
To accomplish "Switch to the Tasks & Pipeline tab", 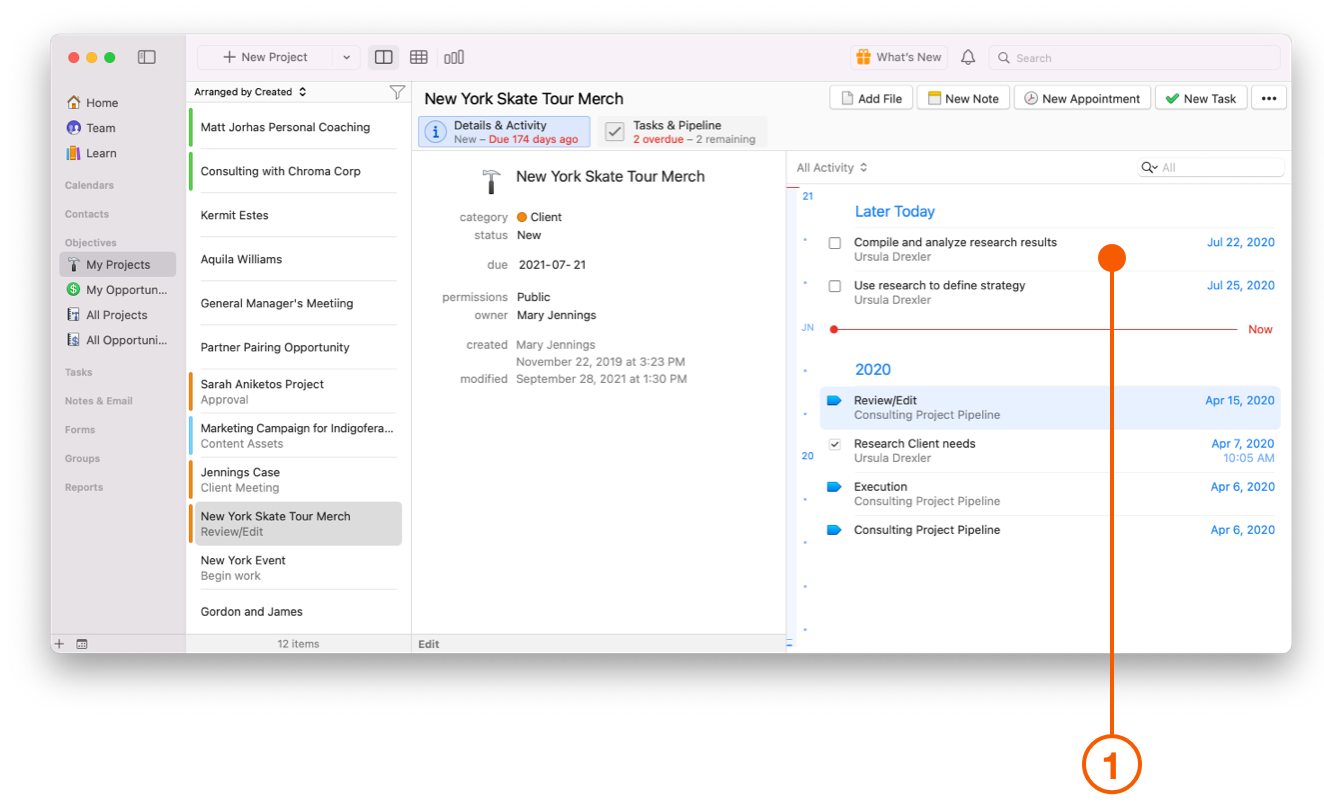I will click(x=679, y=131).
